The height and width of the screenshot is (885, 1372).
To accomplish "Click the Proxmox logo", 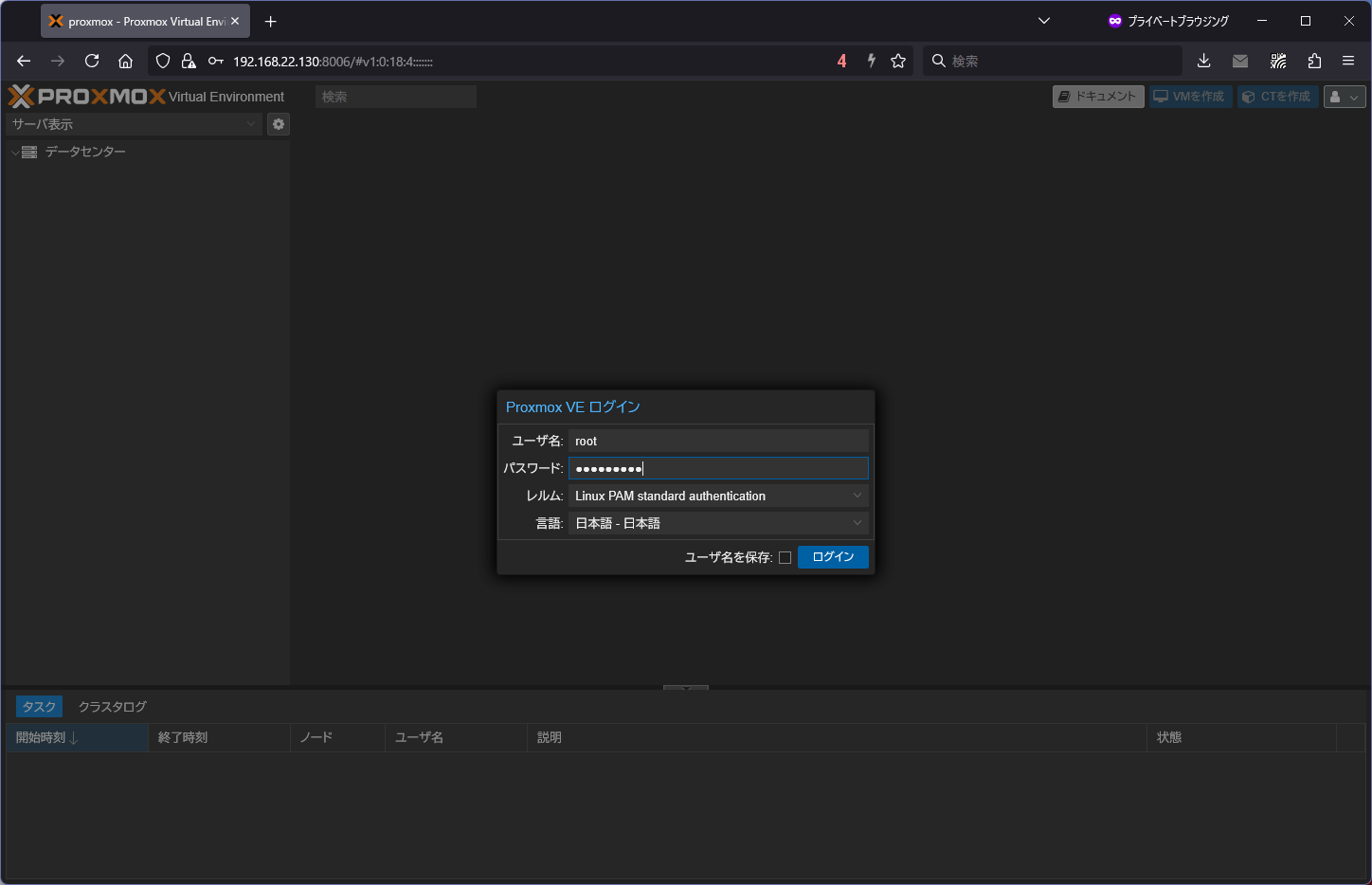I will 87,96.
